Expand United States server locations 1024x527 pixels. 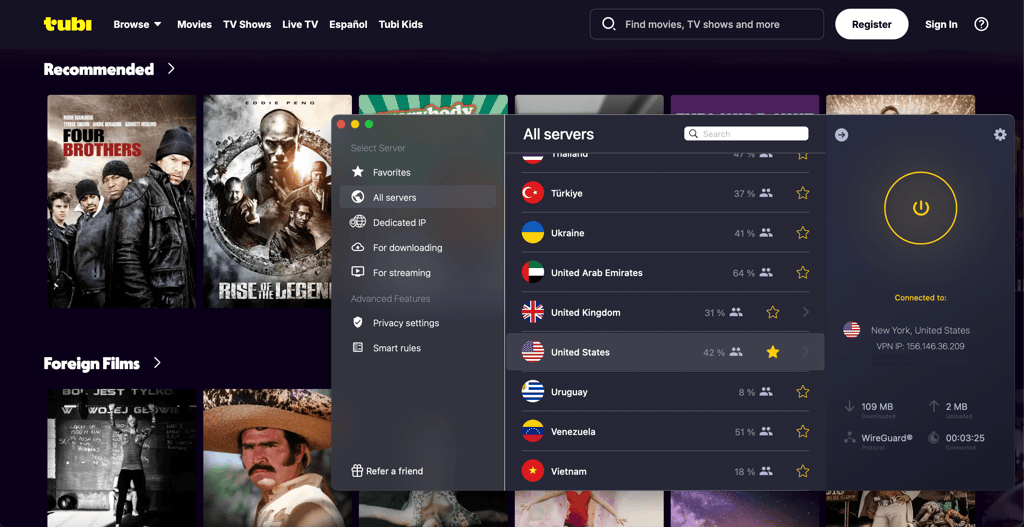805,352
